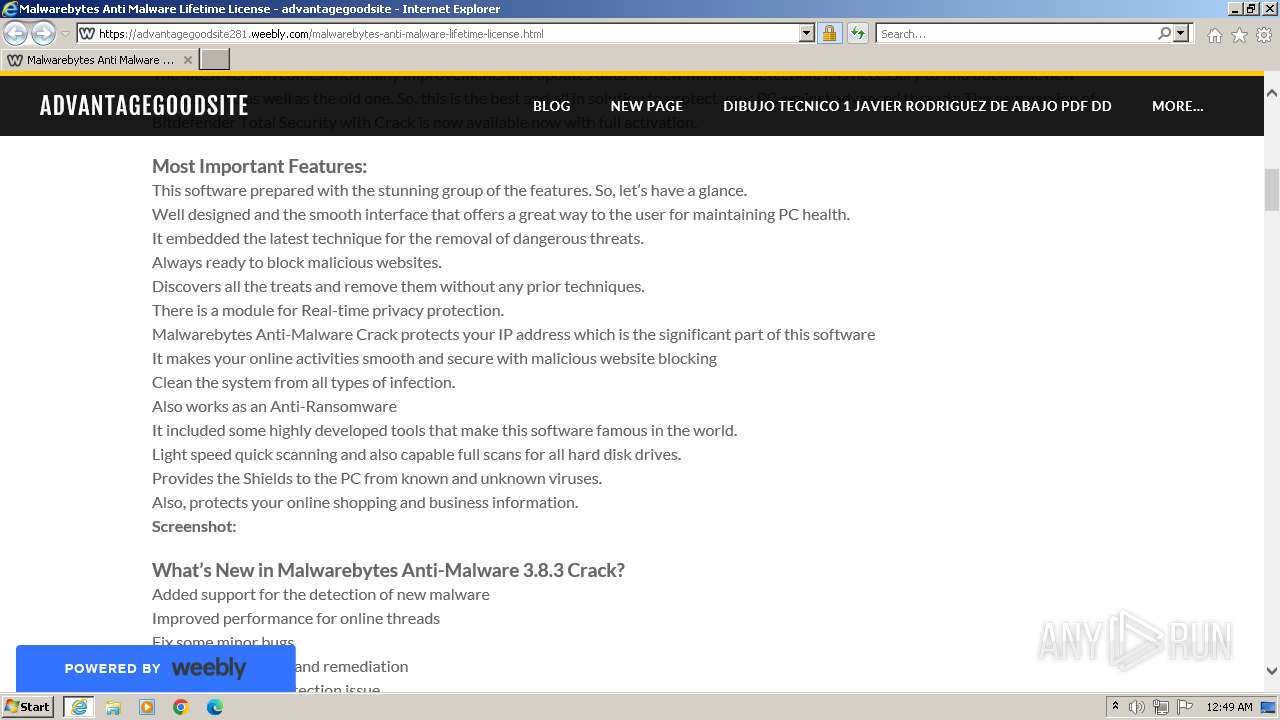
Task: Click the Search box field
Action: pos(1016,33)
